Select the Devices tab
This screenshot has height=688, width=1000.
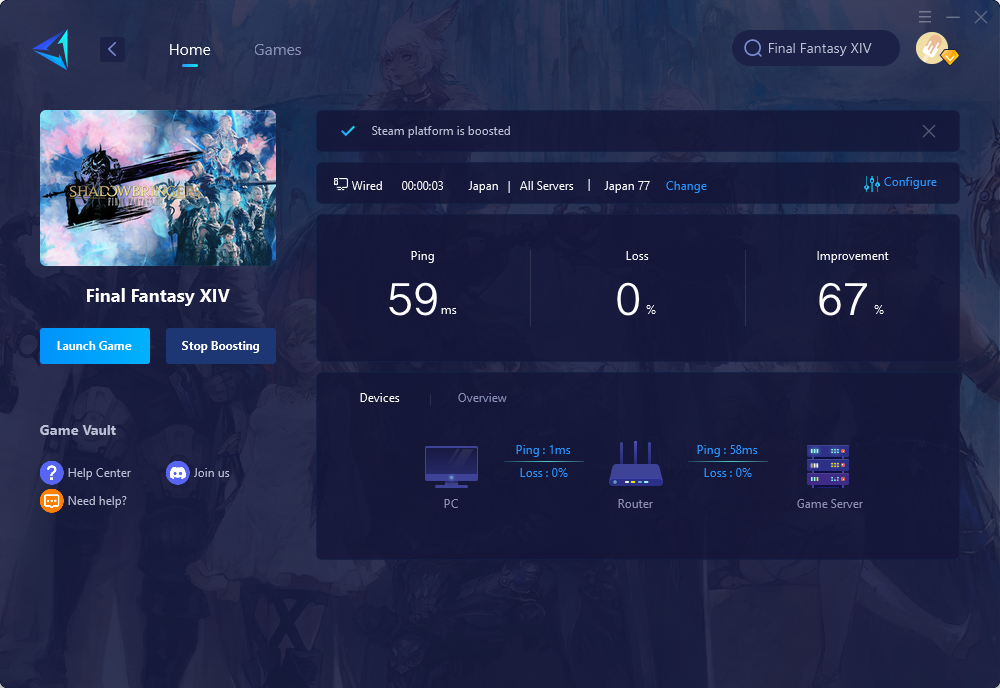379,397
